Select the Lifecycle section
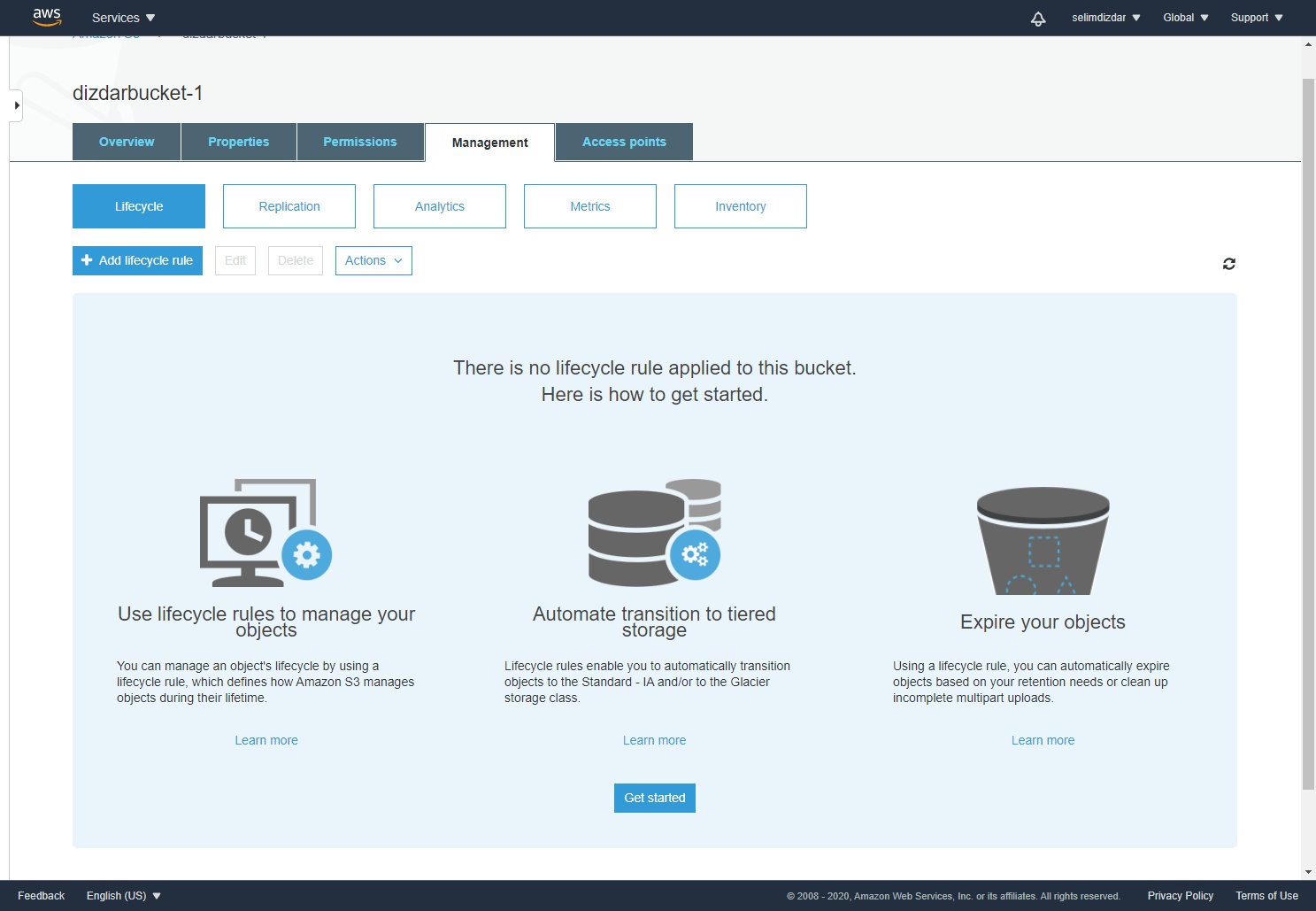Screen dimensions: 1316x911 [x=139, y=206]
